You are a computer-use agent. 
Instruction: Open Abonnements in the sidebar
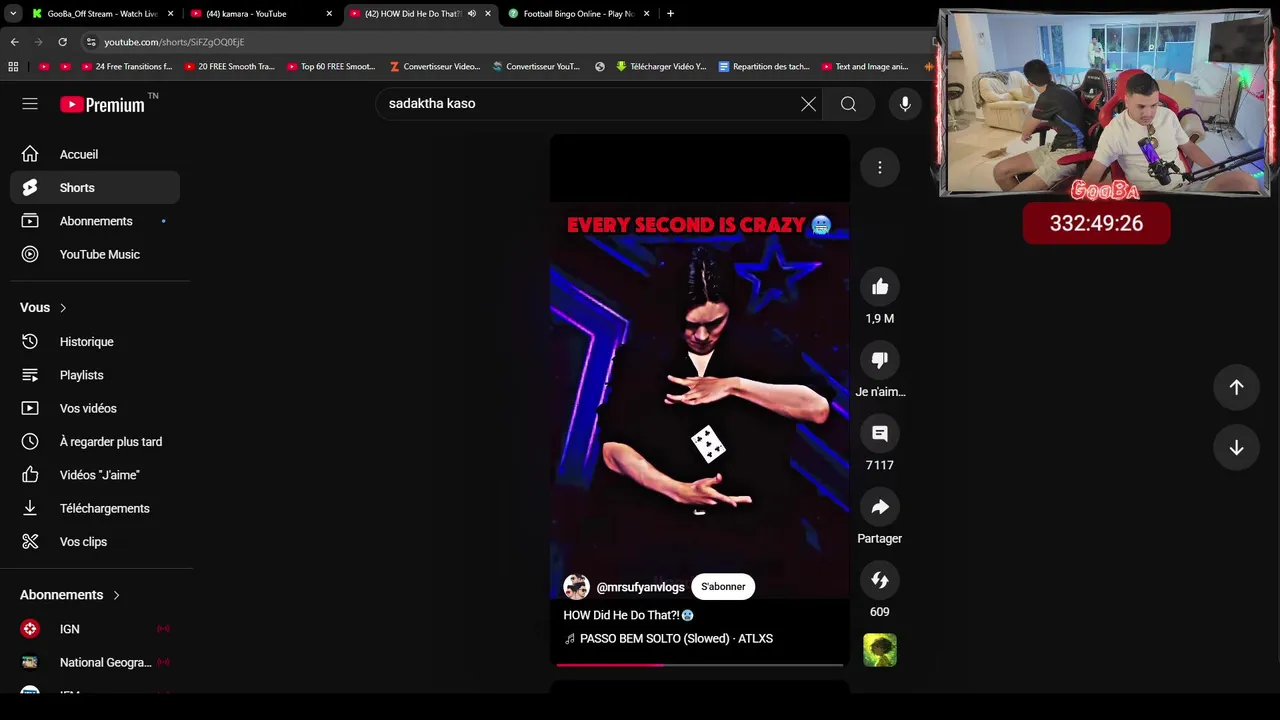pyautogui.click(x=95, y=221)
